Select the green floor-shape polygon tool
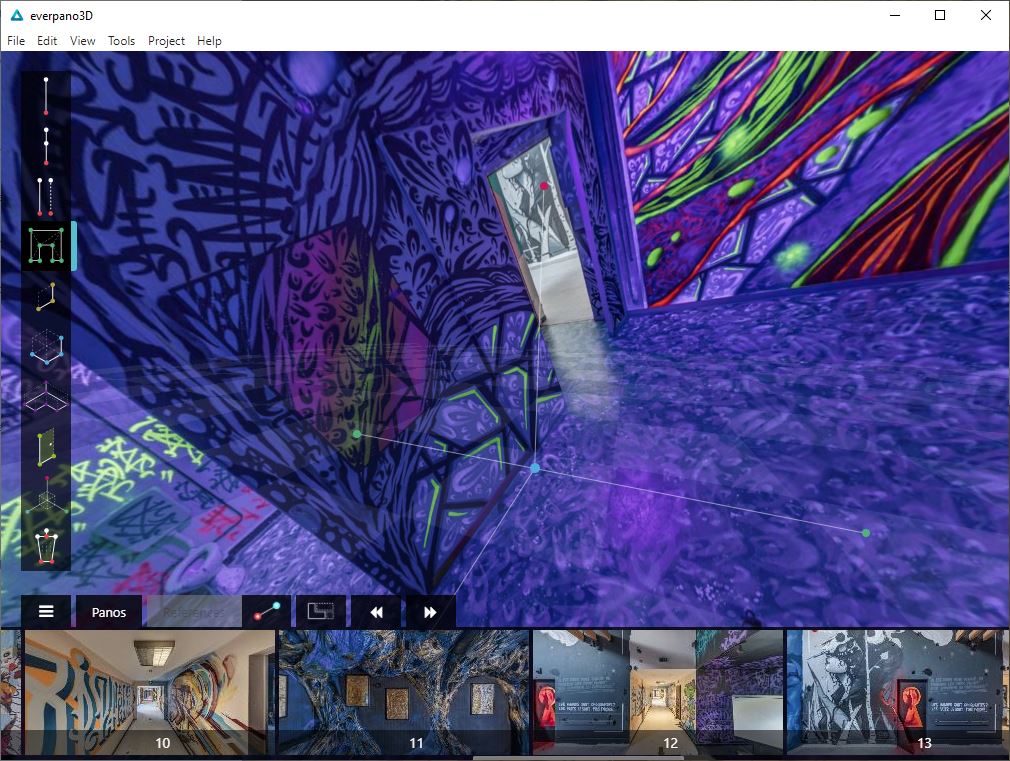This screenshot has height=761, width=1010. click(46, 246)
